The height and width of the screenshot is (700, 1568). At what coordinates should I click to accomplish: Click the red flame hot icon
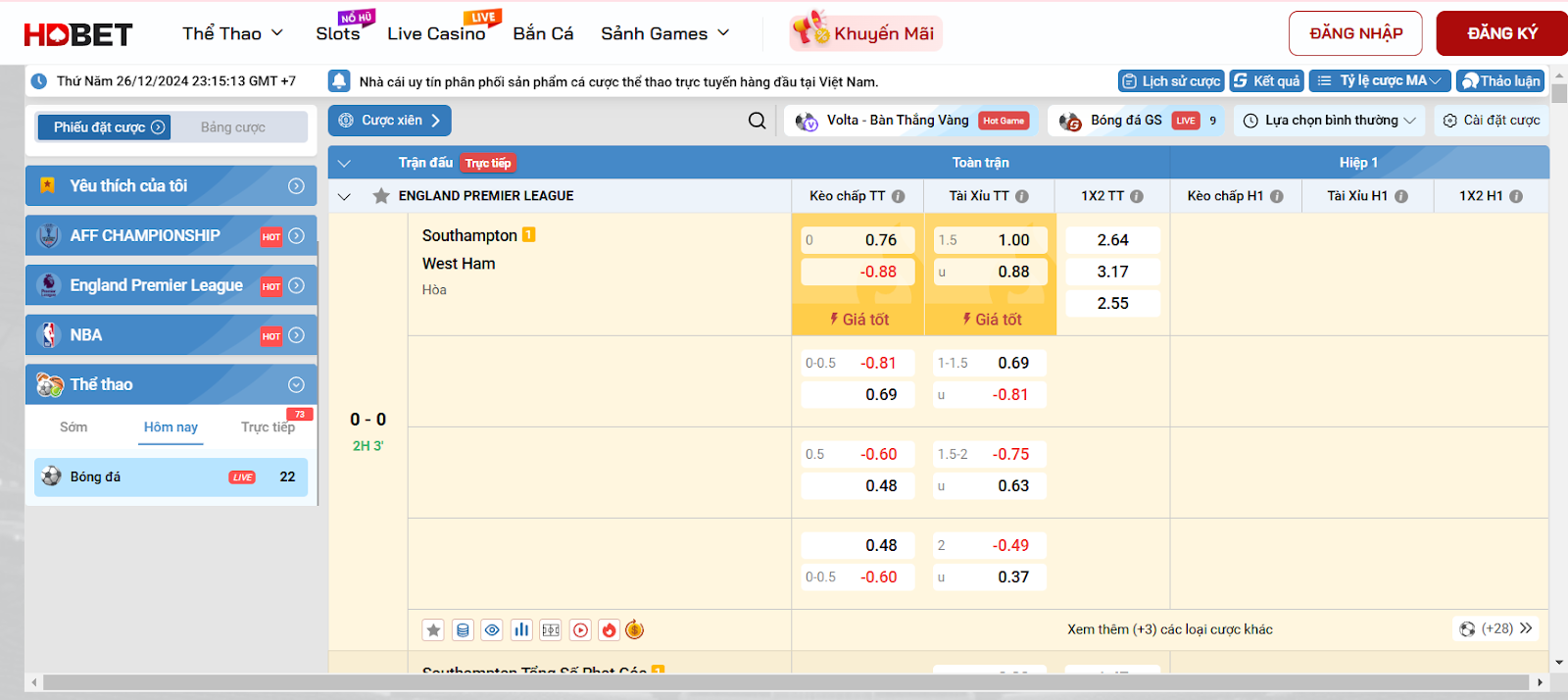609,630
